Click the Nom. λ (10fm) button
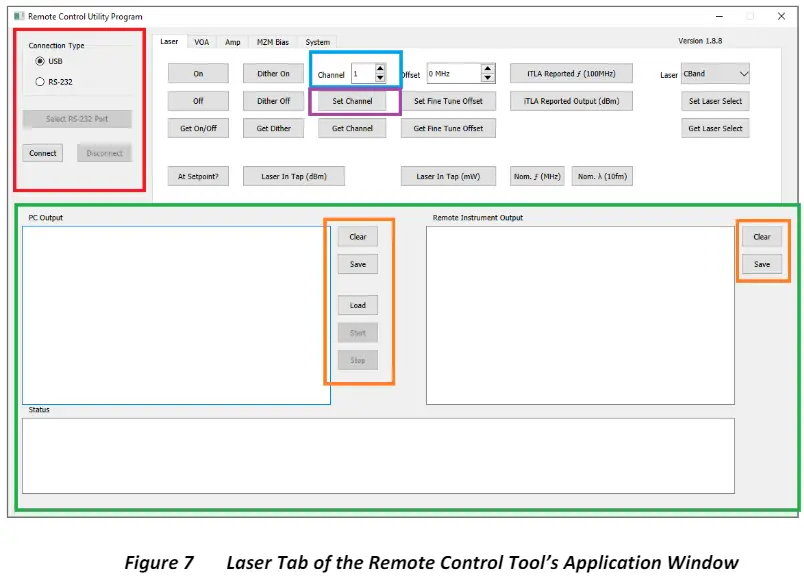 602,176
